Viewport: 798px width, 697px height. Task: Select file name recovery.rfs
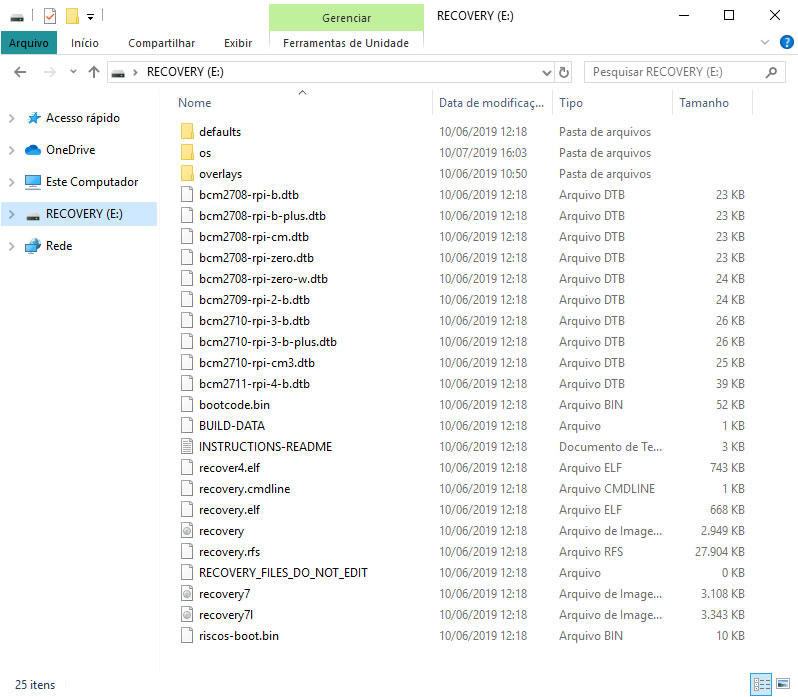230,551
